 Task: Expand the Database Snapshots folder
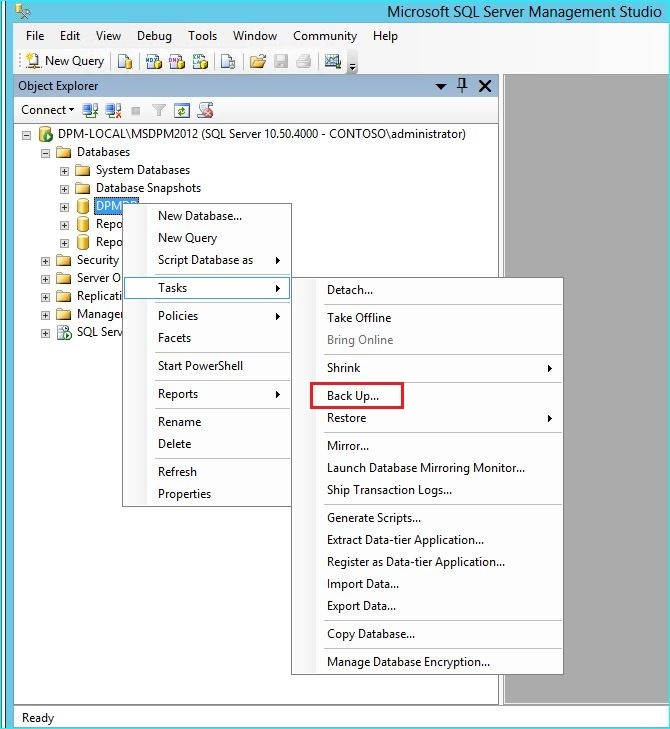coord(64,189)
